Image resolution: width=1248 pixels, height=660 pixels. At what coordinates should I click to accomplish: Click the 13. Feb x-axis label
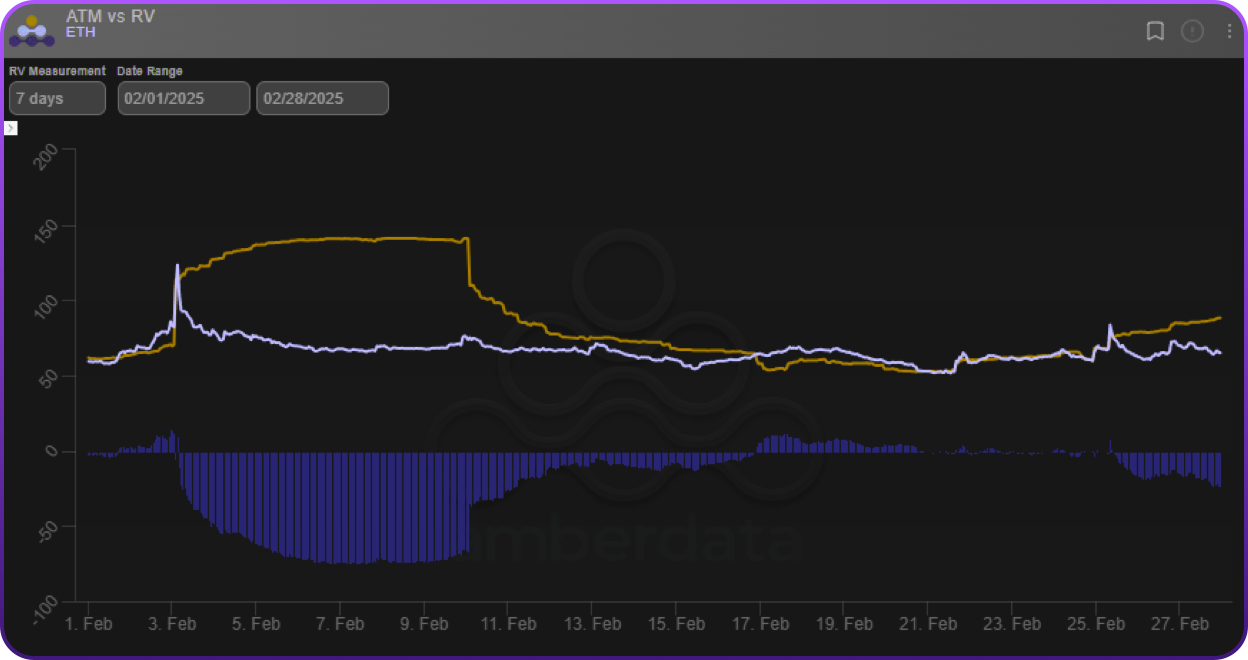pyautogui.click(x=591, y=623)
